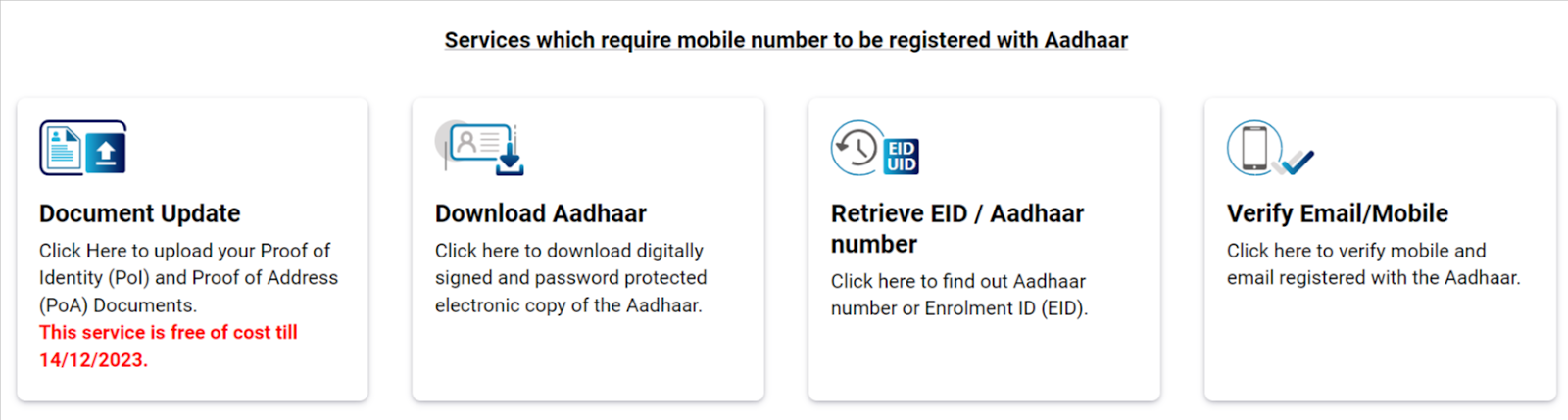
Task: Click the blue upload arrow tile icon
Action: (106, 153)
